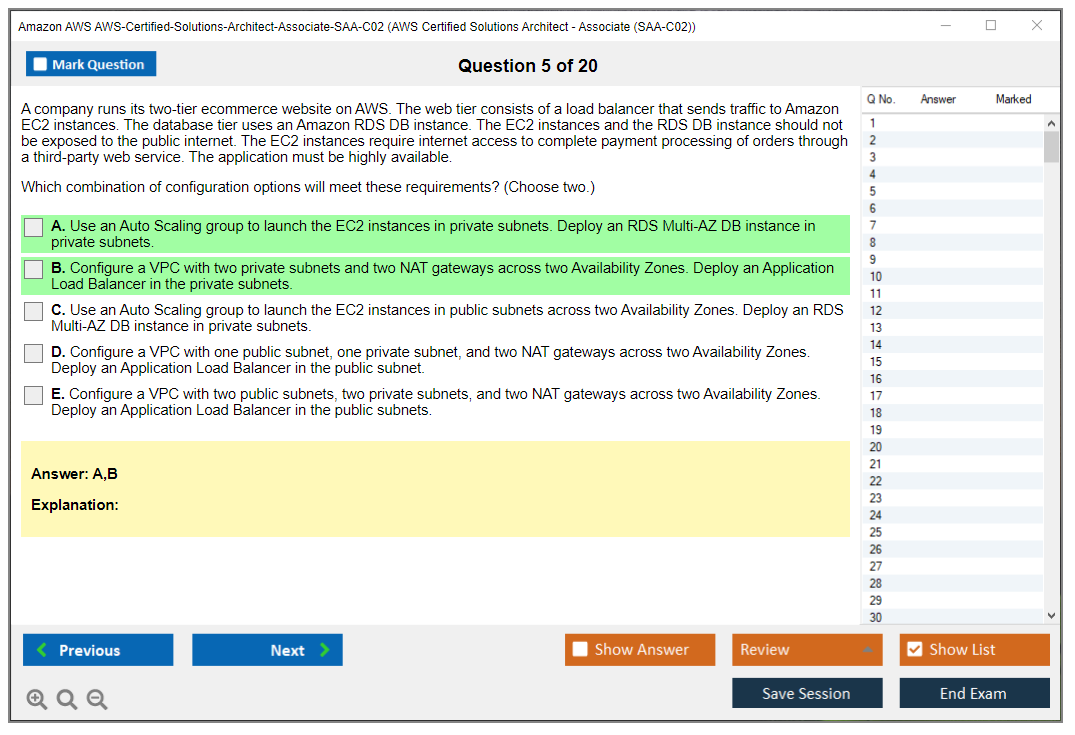Select answer option A checkbox
This screenshot has height=735, width=1075.
coord(34,227)
